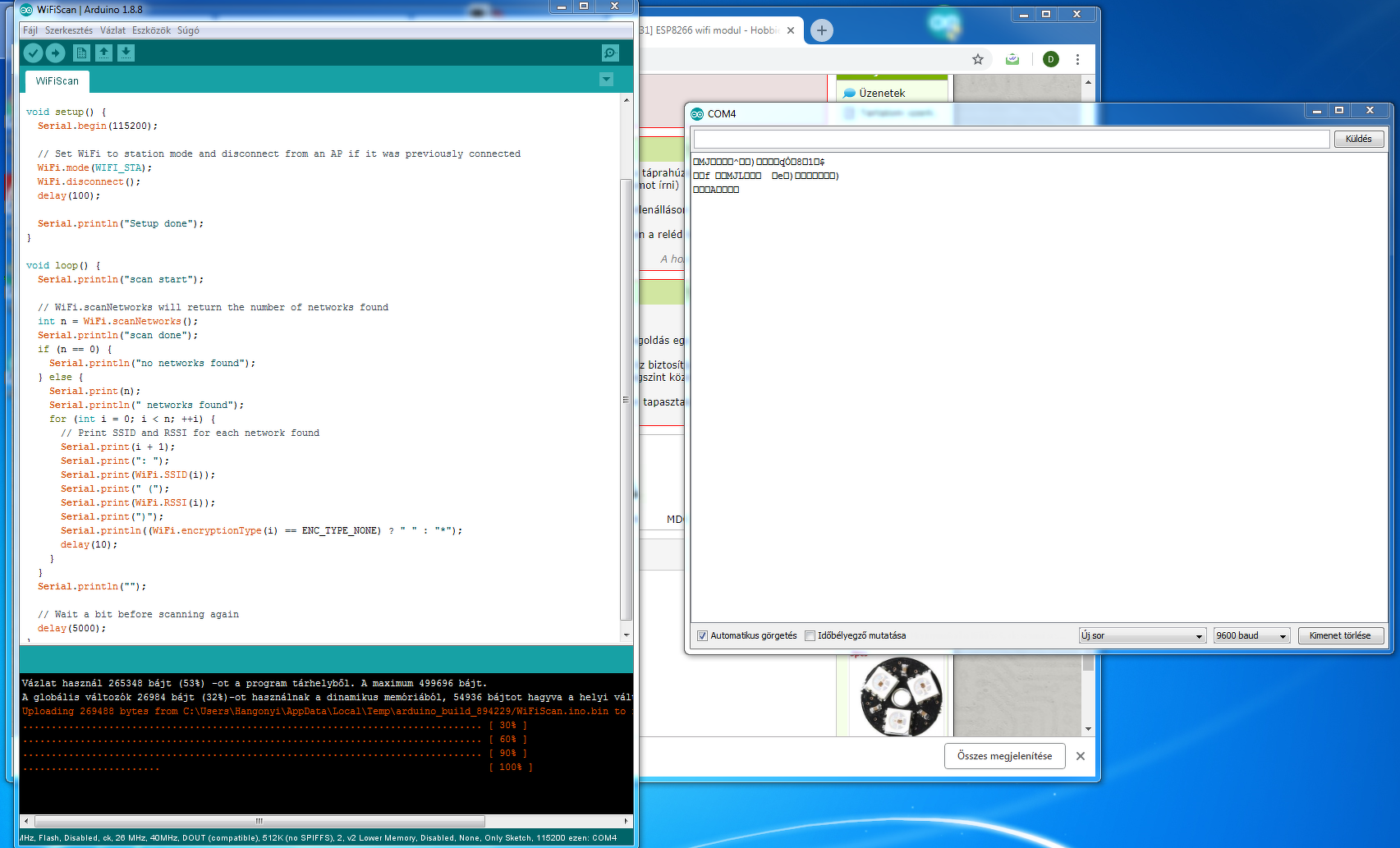Viewport: 1400px width, 848px height.
Task: Click the '[ 30% ]' upload progress text
Action: point(507,725)
